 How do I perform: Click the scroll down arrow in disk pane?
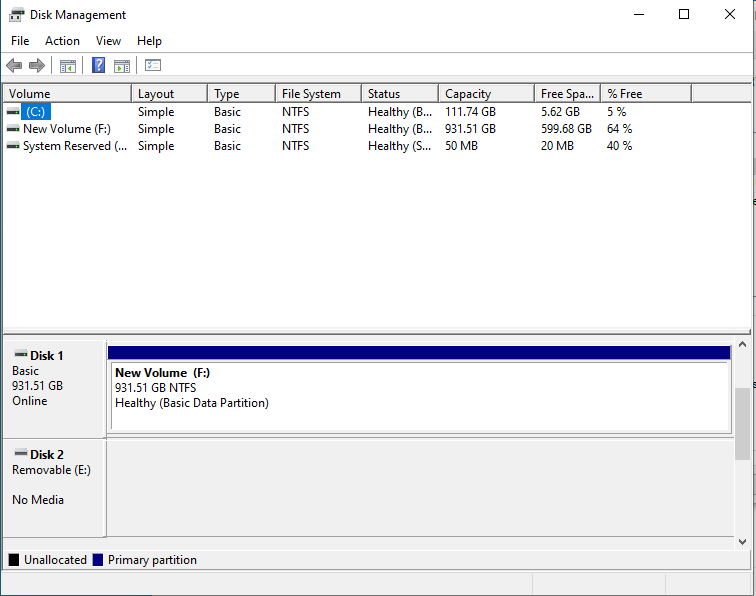point(742,541)
